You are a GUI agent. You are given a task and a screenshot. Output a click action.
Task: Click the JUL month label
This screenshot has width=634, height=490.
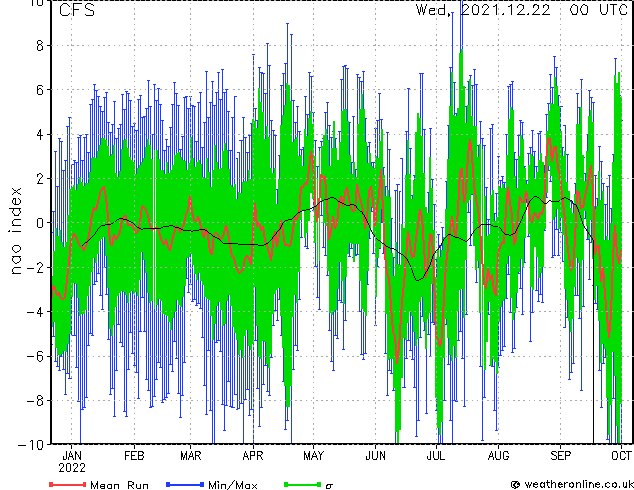436,456
